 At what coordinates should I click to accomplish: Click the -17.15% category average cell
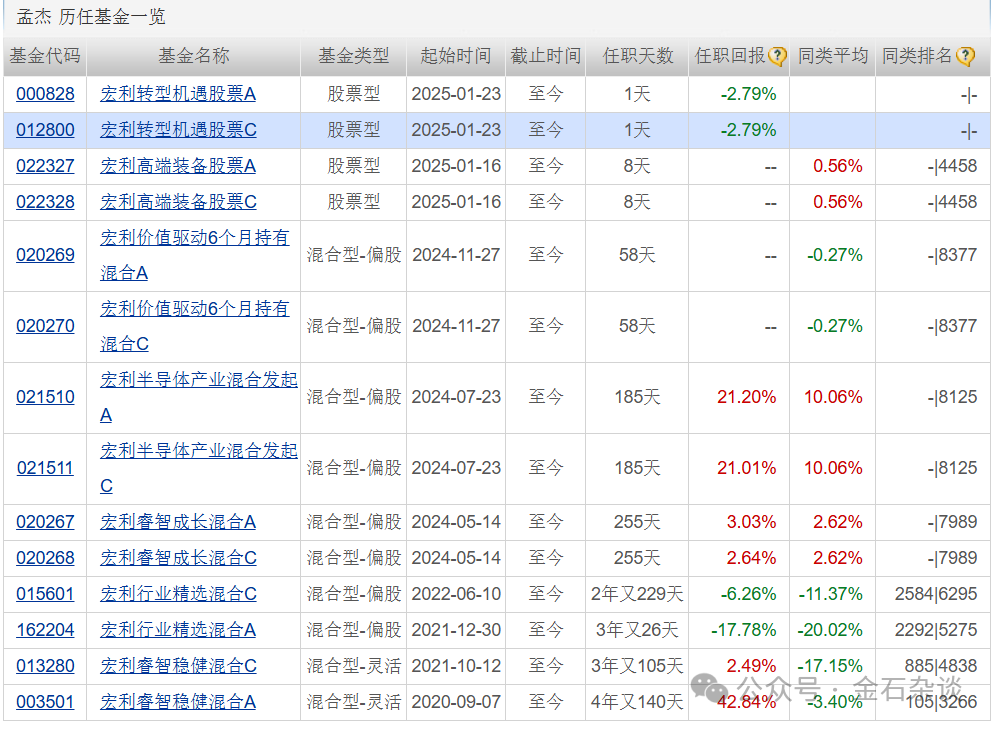point(830,667)
